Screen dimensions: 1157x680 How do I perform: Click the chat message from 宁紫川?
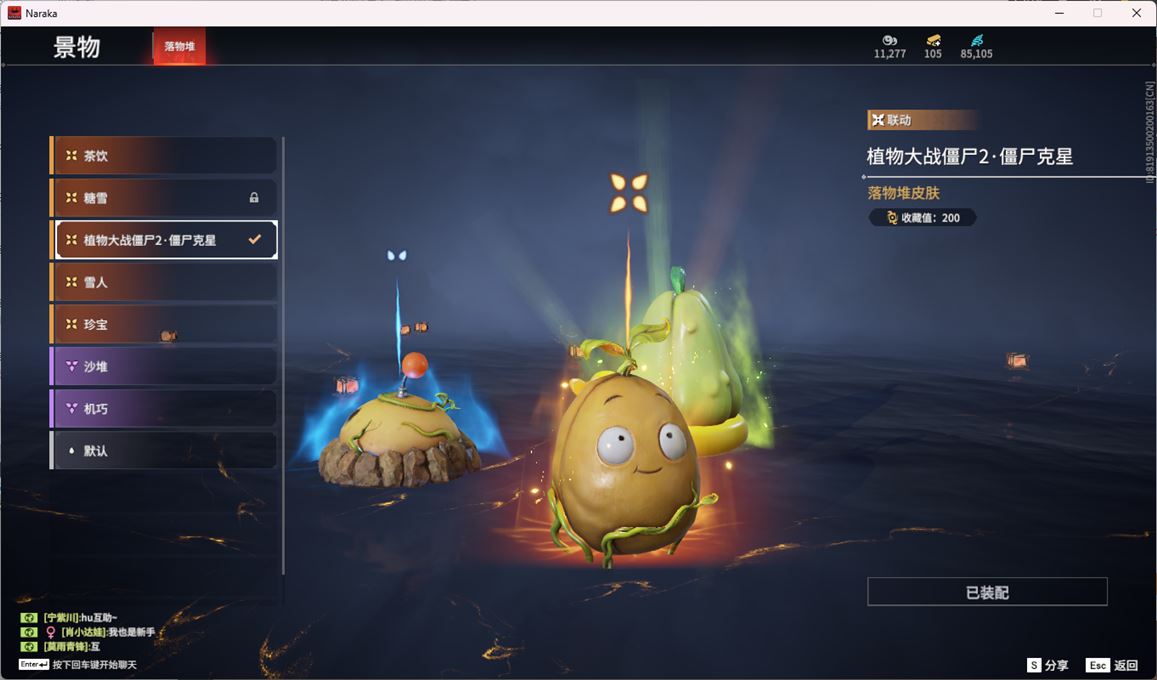80,617
